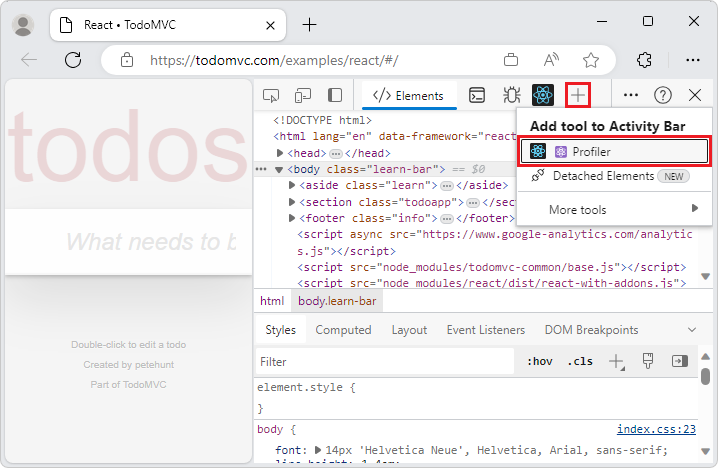The image size is (718, 468).
Task: Expand more style tabs chevron
Action: [x=692, y=330]
